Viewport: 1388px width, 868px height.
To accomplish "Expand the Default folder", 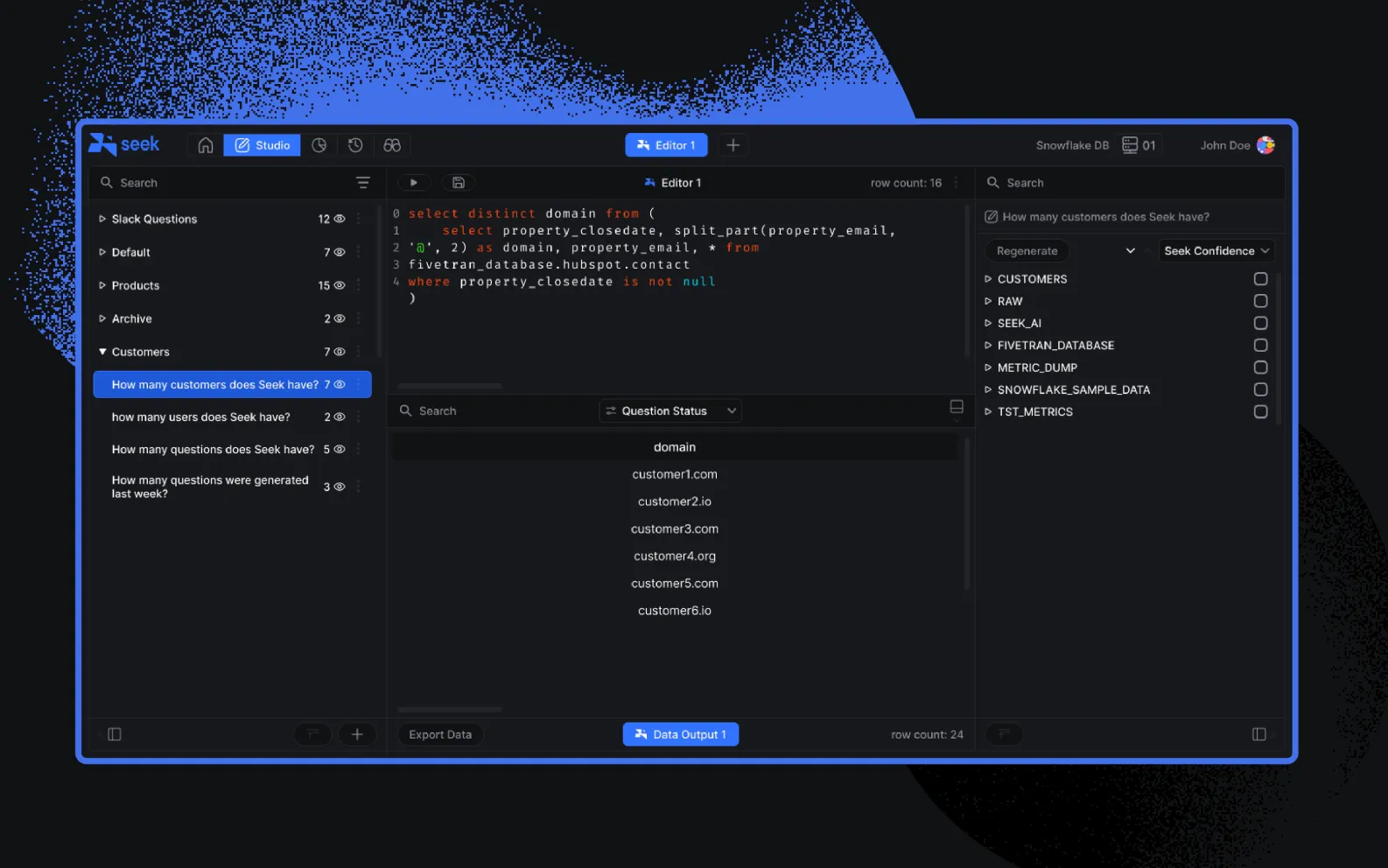I will (x=102, y=252).
